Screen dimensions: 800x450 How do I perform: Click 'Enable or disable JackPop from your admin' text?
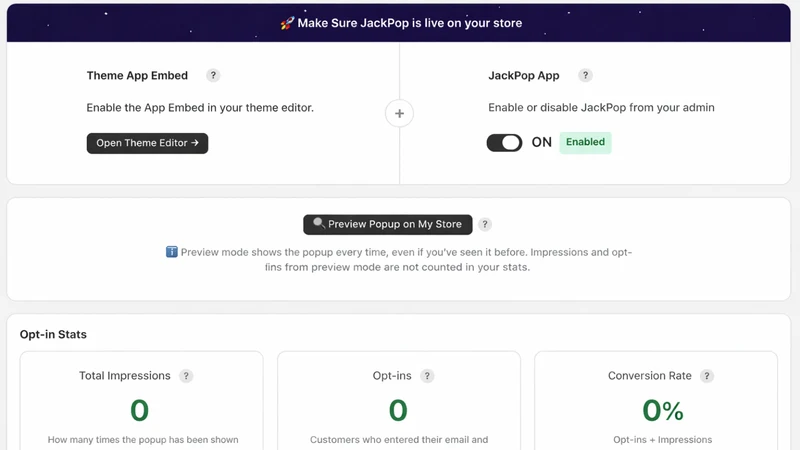pyautogui.click(x=602, y=108)
